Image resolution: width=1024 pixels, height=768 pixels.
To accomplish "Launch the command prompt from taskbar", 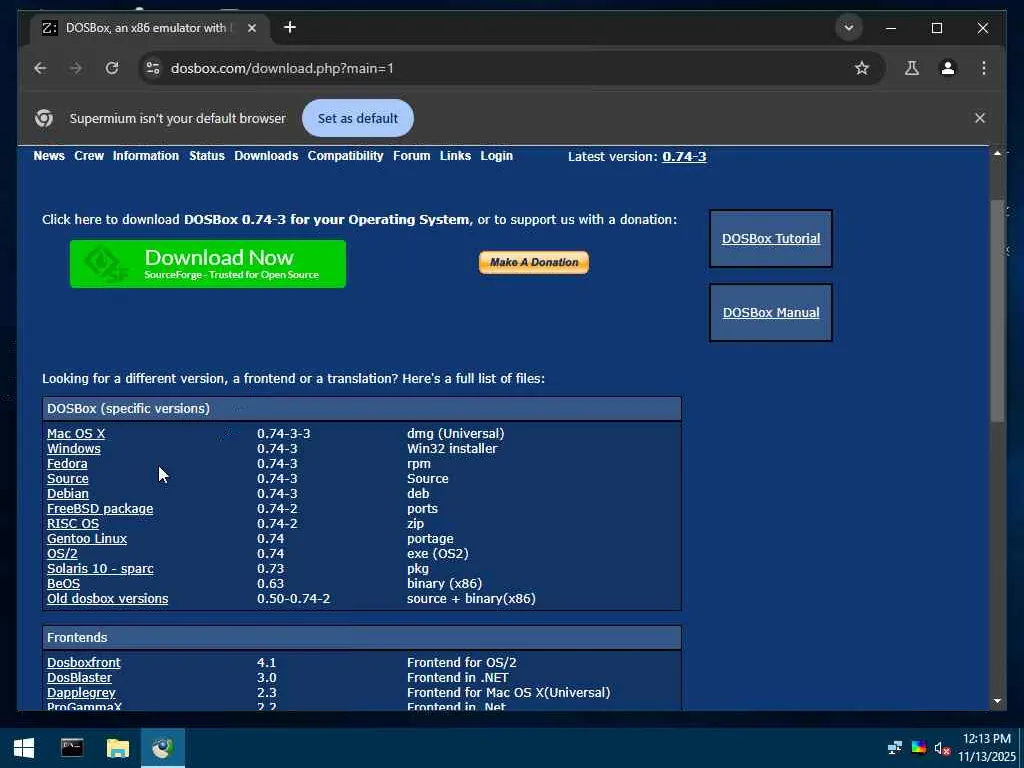I will point(72,748).
